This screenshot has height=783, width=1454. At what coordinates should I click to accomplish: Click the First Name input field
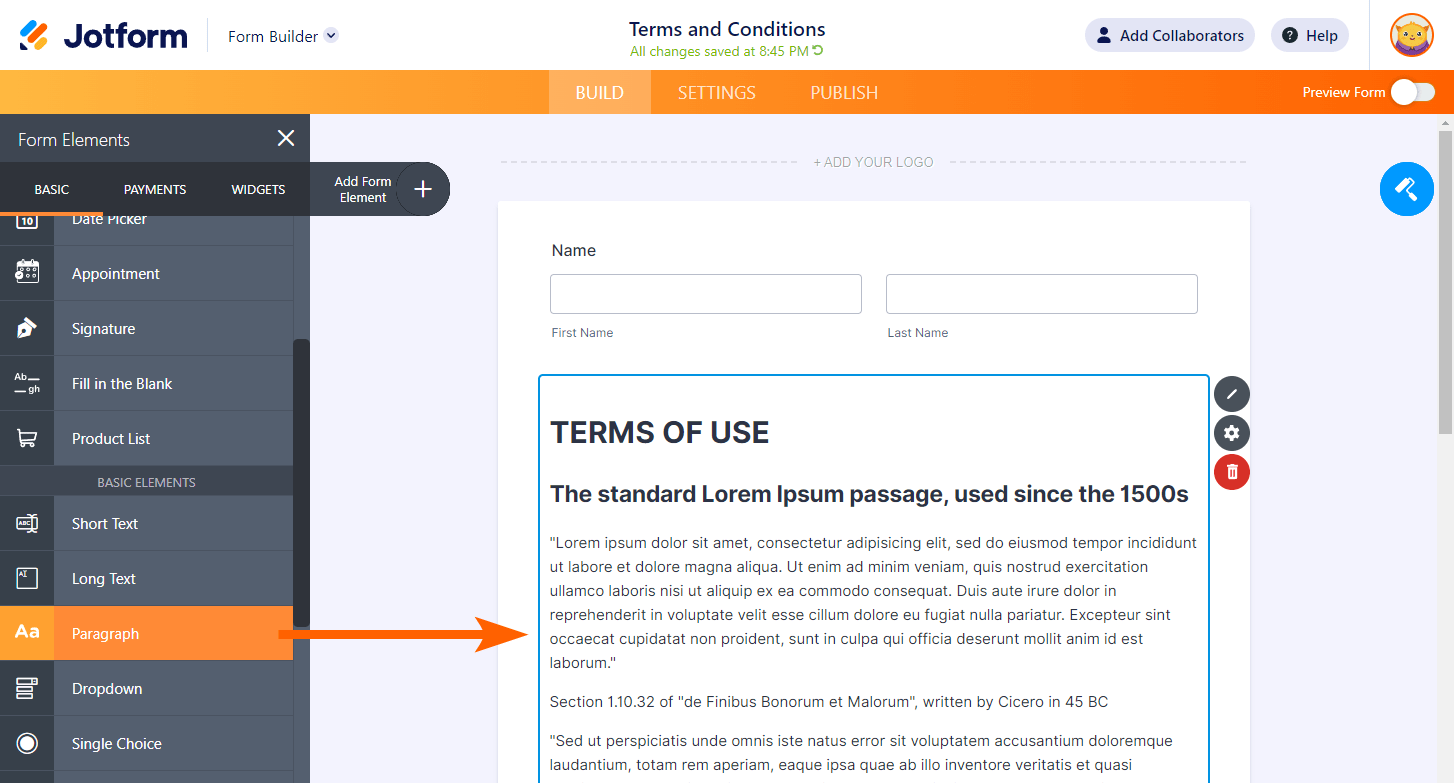tap(705, 294)
